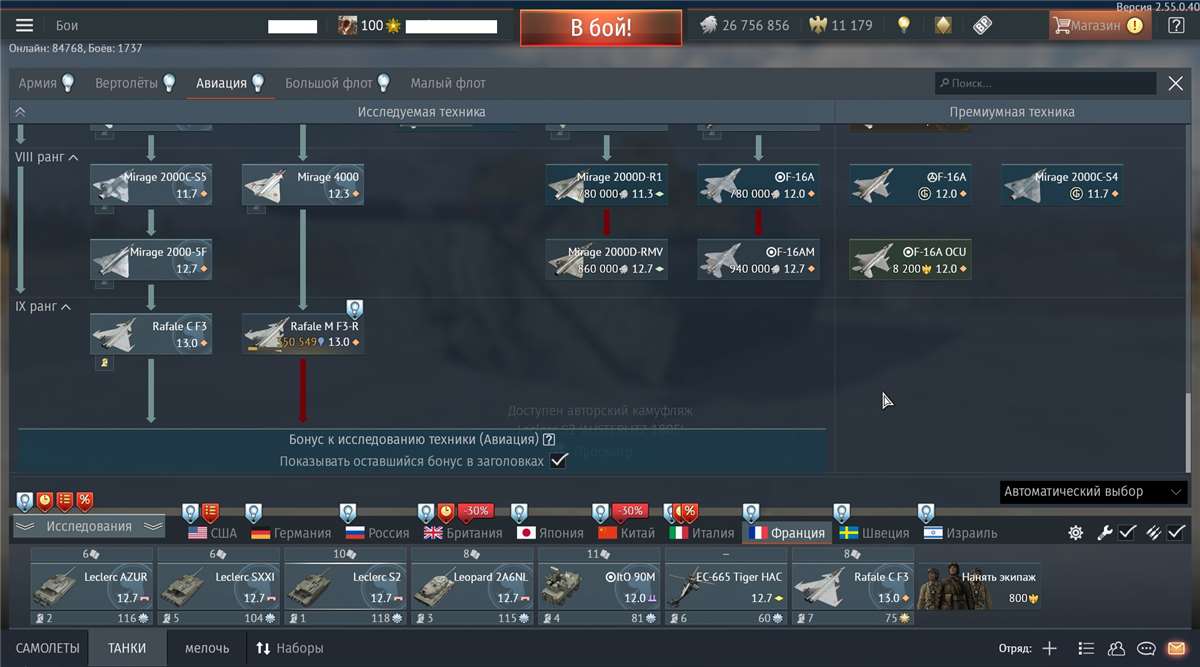Click the ticket icon in top bar

(982, 25)
